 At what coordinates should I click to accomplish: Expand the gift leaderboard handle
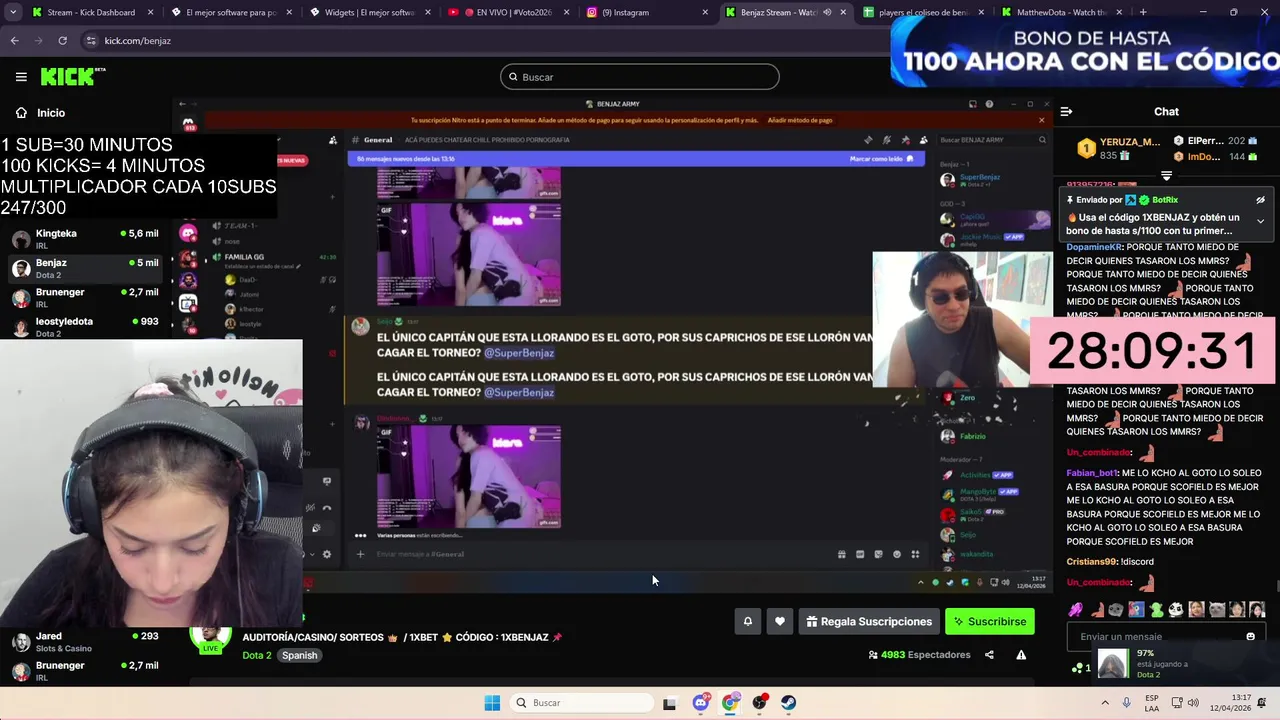click(x=1166, y=176)
